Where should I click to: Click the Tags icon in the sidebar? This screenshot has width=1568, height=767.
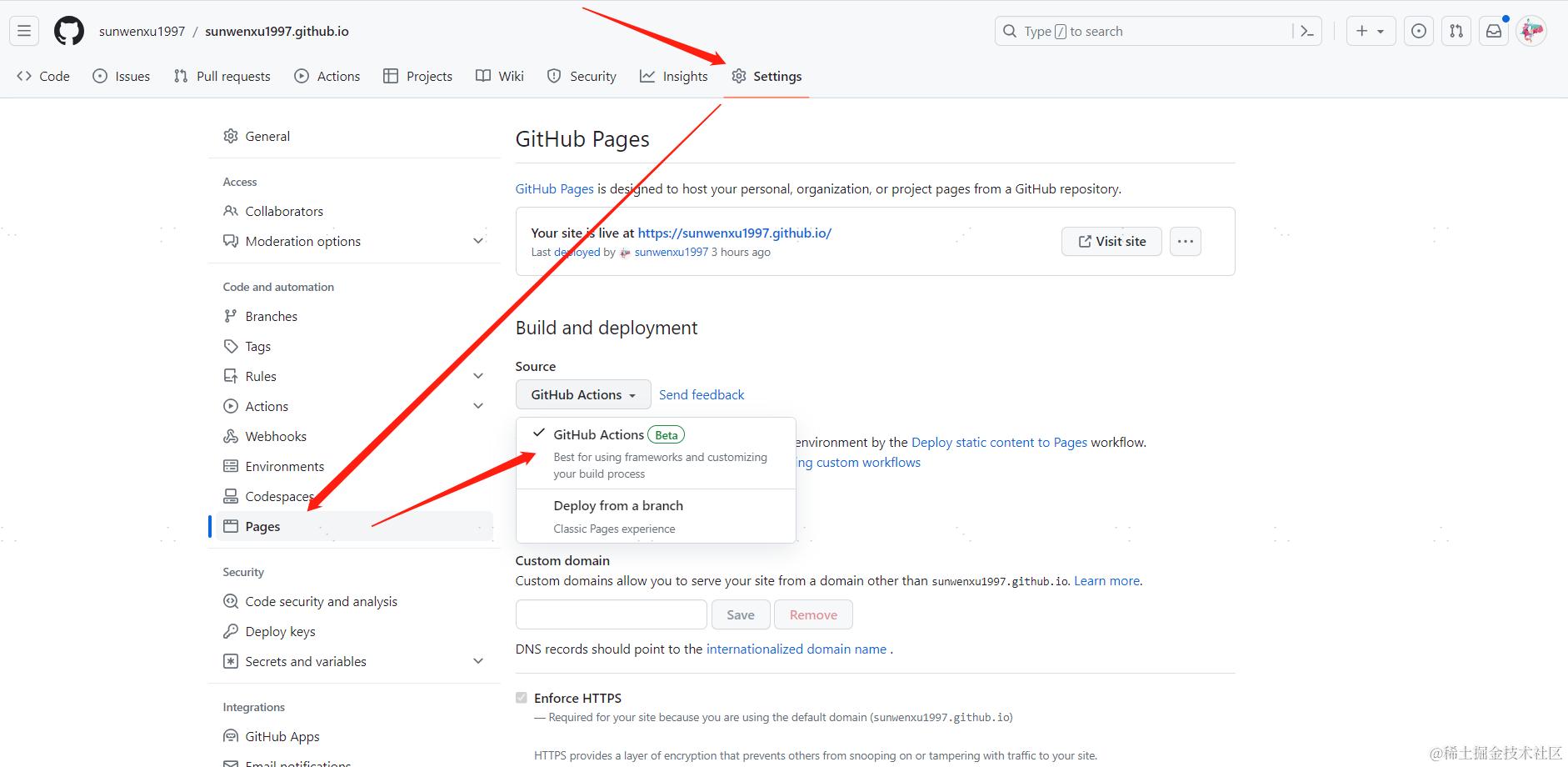point(231,346)
